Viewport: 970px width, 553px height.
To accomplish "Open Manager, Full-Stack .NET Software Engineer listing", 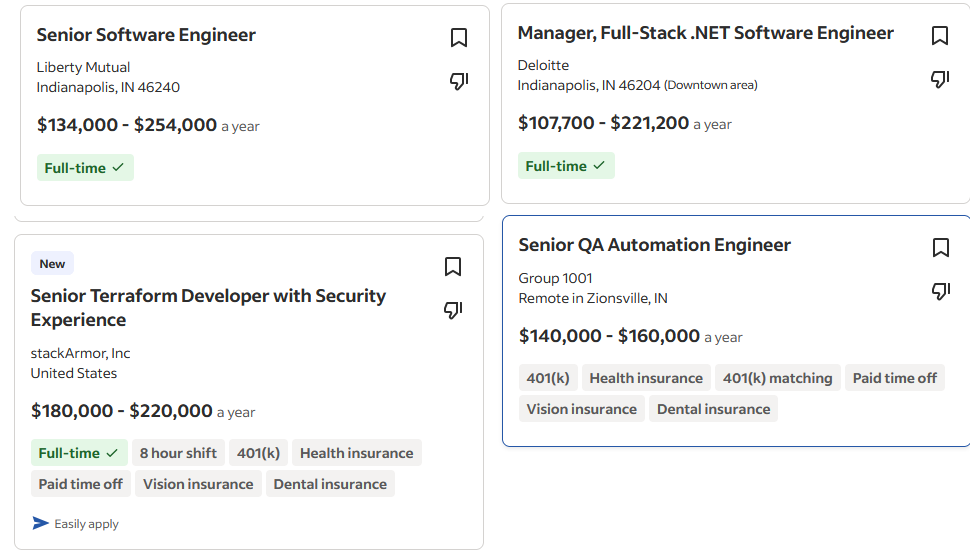I will 705,33.
